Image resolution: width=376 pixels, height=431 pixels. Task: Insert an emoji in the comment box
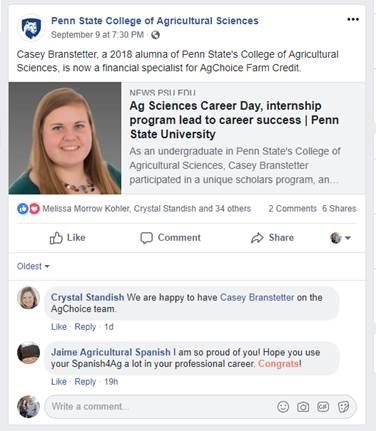283,407
